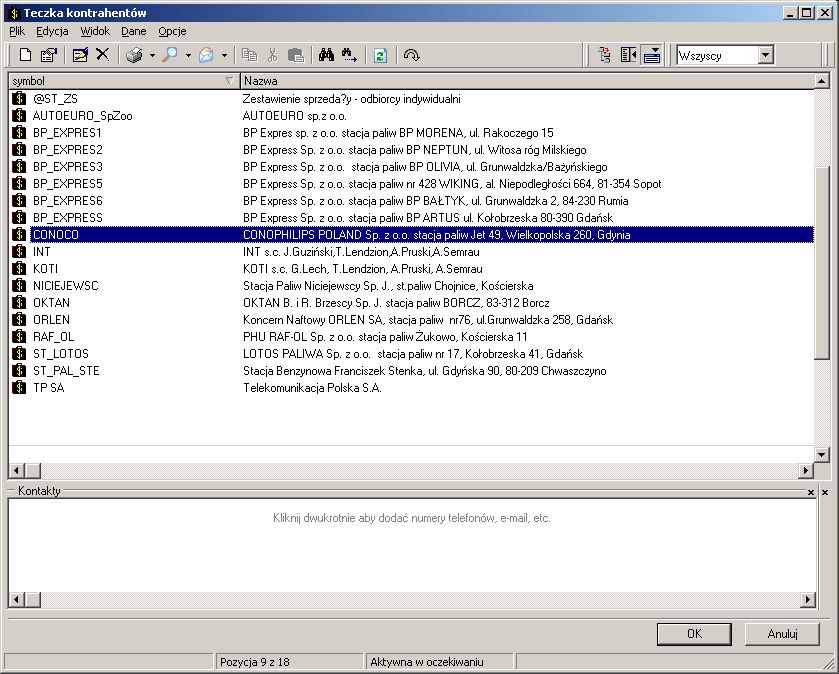Click the magnifying glass preview icon
This screenshot has height=674, width=839.
pyautogui.click(x=170, y=55)
